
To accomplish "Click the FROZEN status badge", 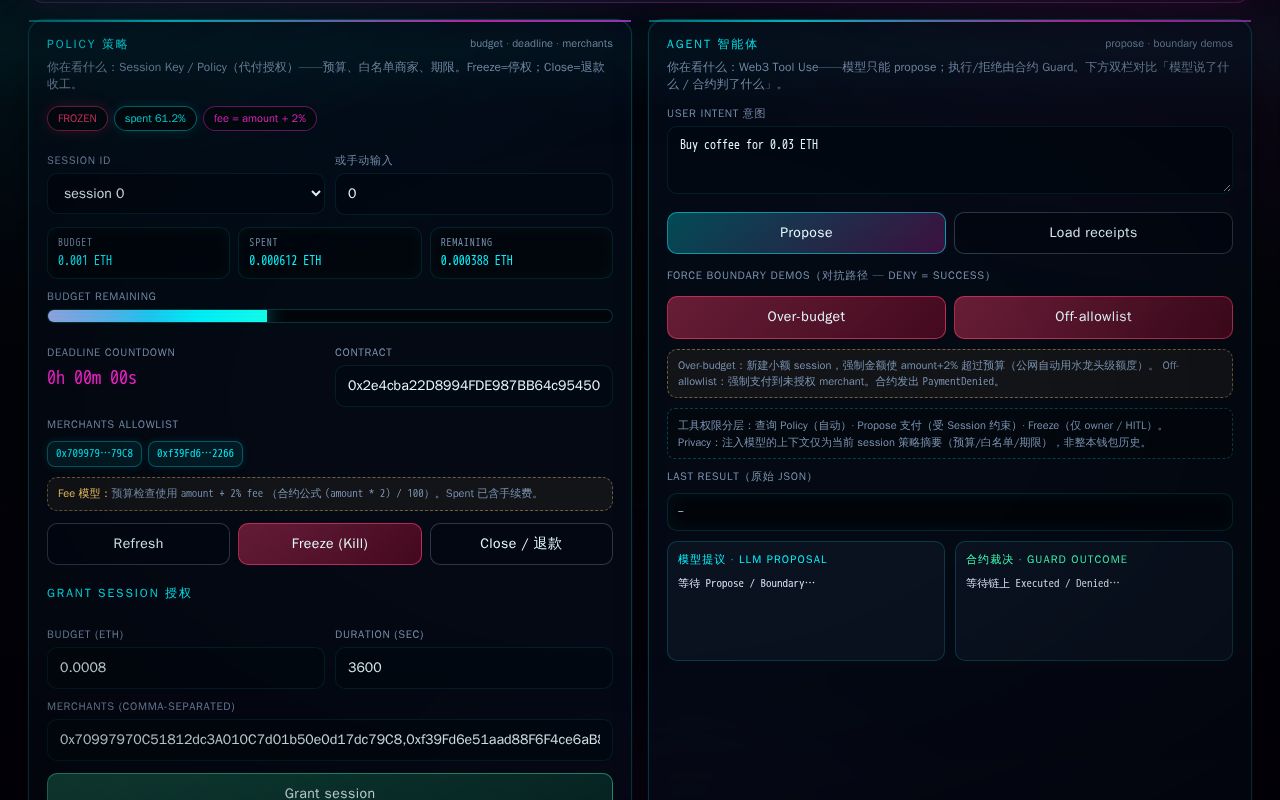I will click(77, 119).
